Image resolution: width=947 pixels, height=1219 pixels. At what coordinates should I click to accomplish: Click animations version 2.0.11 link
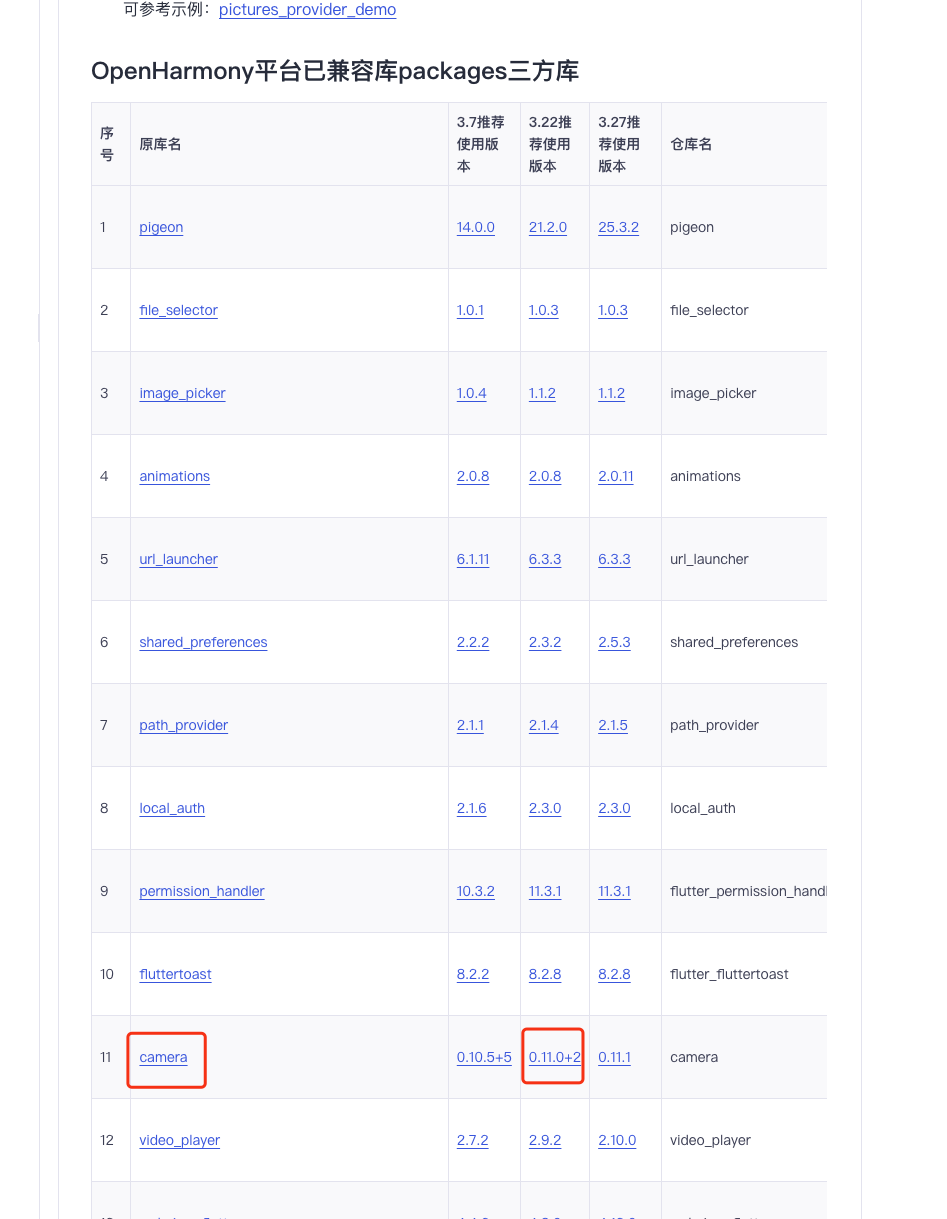point(615,476)
